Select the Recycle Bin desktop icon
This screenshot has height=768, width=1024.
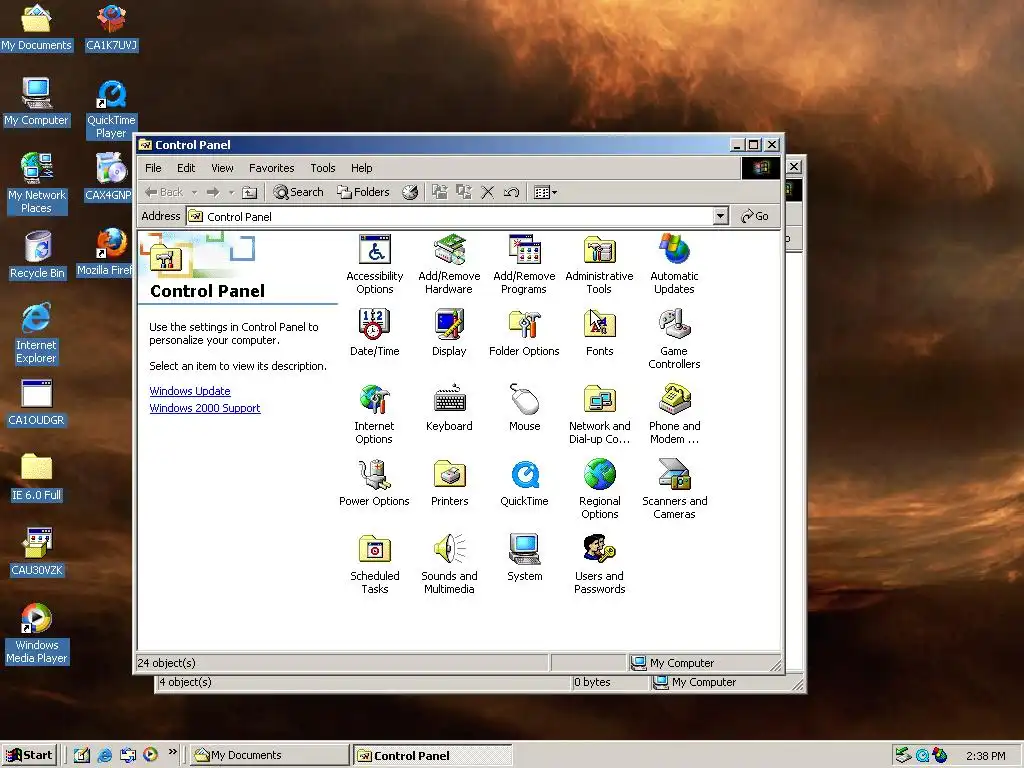37,255
